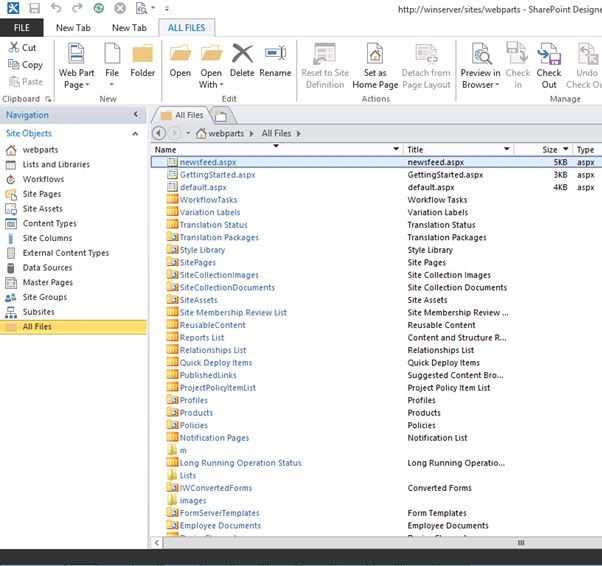Open Subsites in navigation pane
This screenshot has height=566, width=602.
[x=38, y=312]
